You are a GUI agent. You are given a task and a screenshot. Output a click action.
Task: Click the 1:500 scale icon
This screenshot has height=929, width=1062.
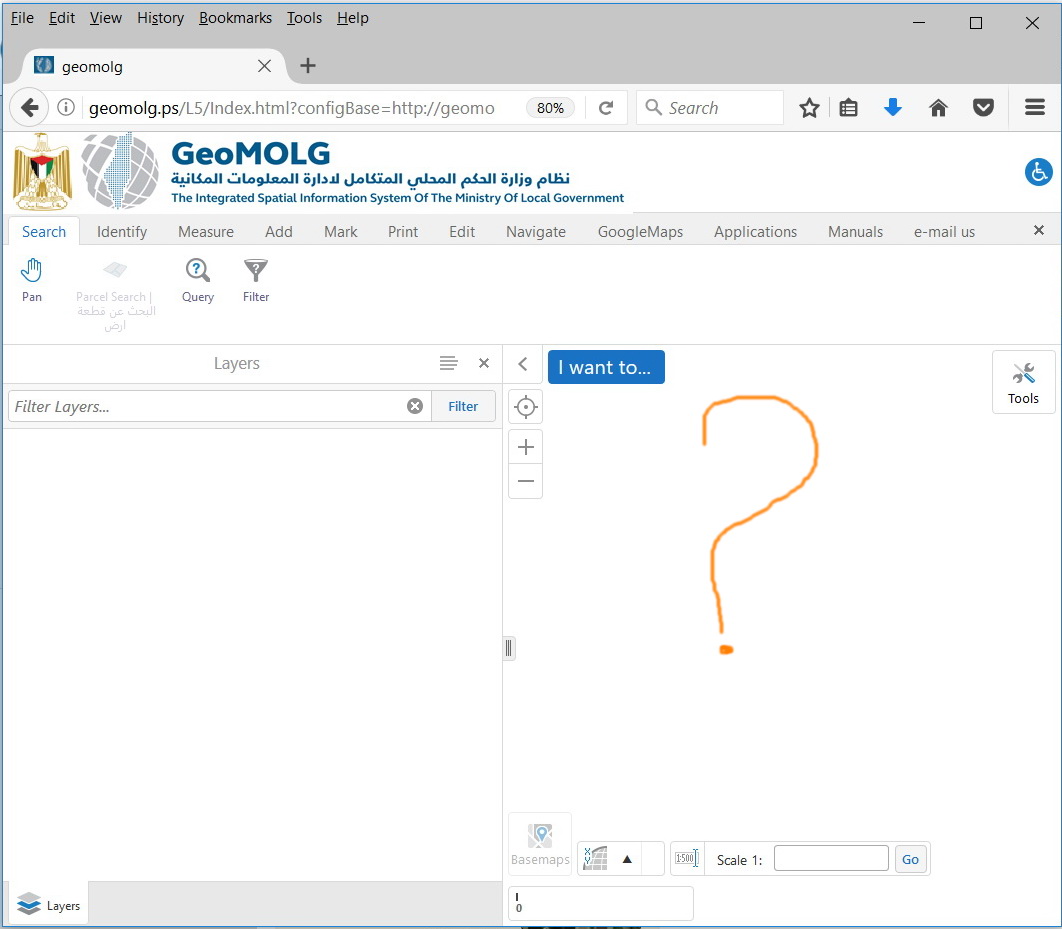coord(687,859)
